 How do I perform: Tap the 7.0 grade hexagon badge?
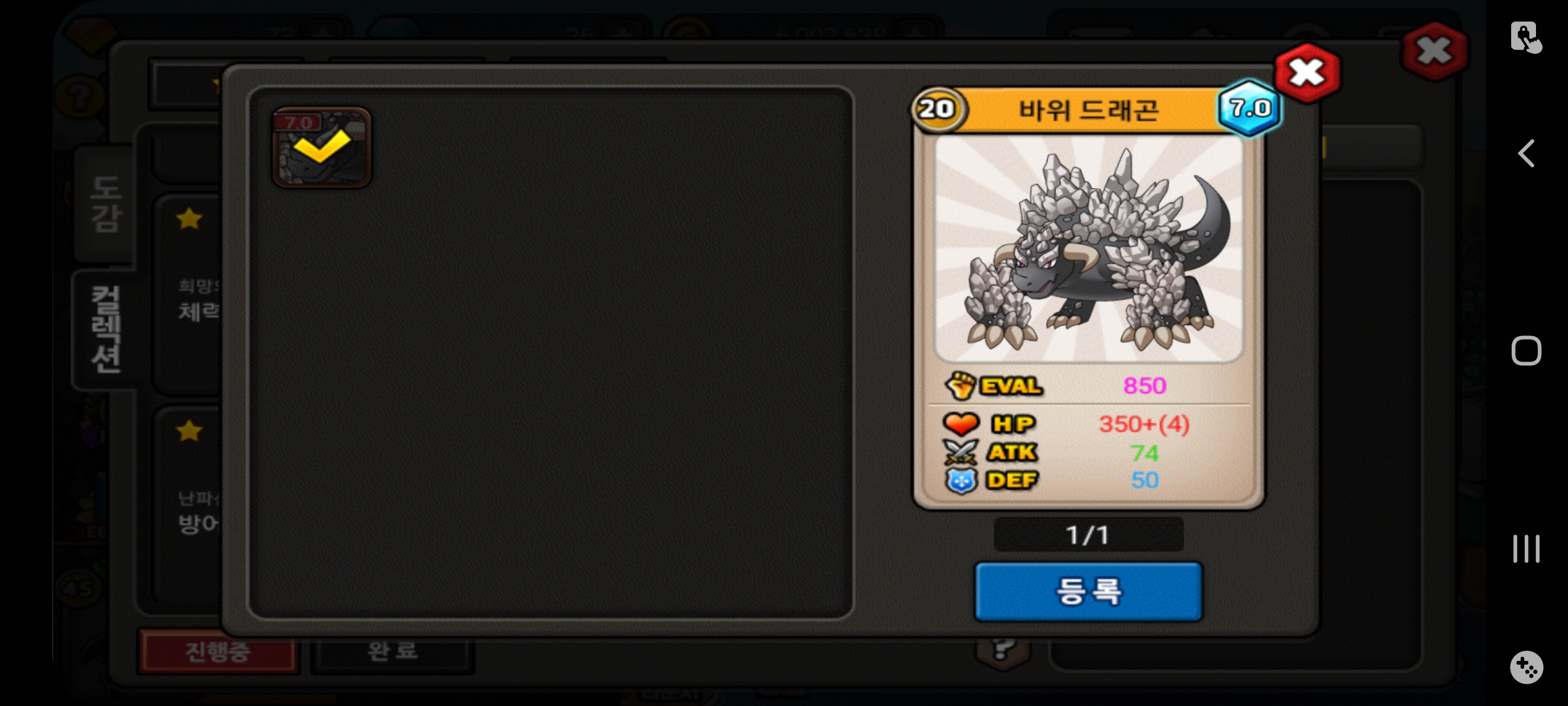(x=1249, y=108)
